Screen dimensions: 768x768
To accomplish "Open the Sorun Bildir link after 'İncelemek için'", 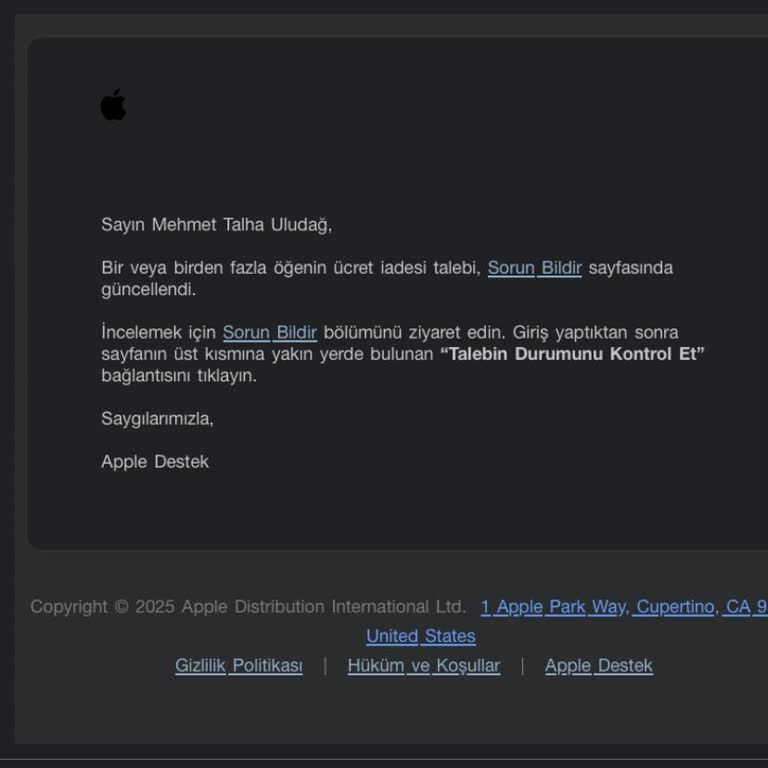I will point(270,333).
